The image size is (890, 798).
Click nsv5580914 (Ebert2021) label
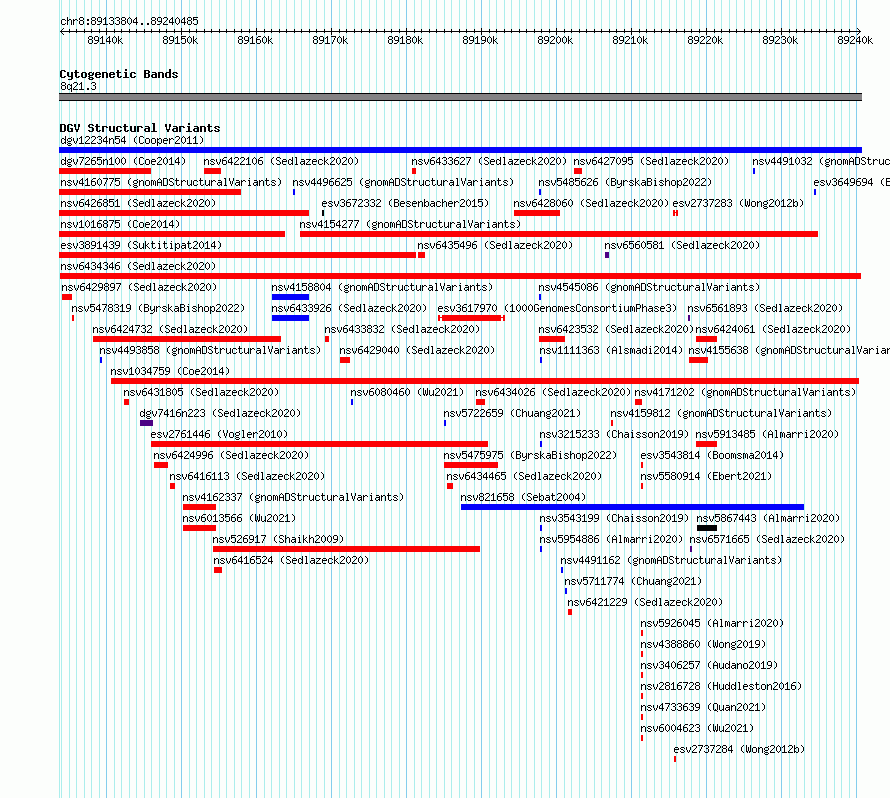click(x=706, y=476)
